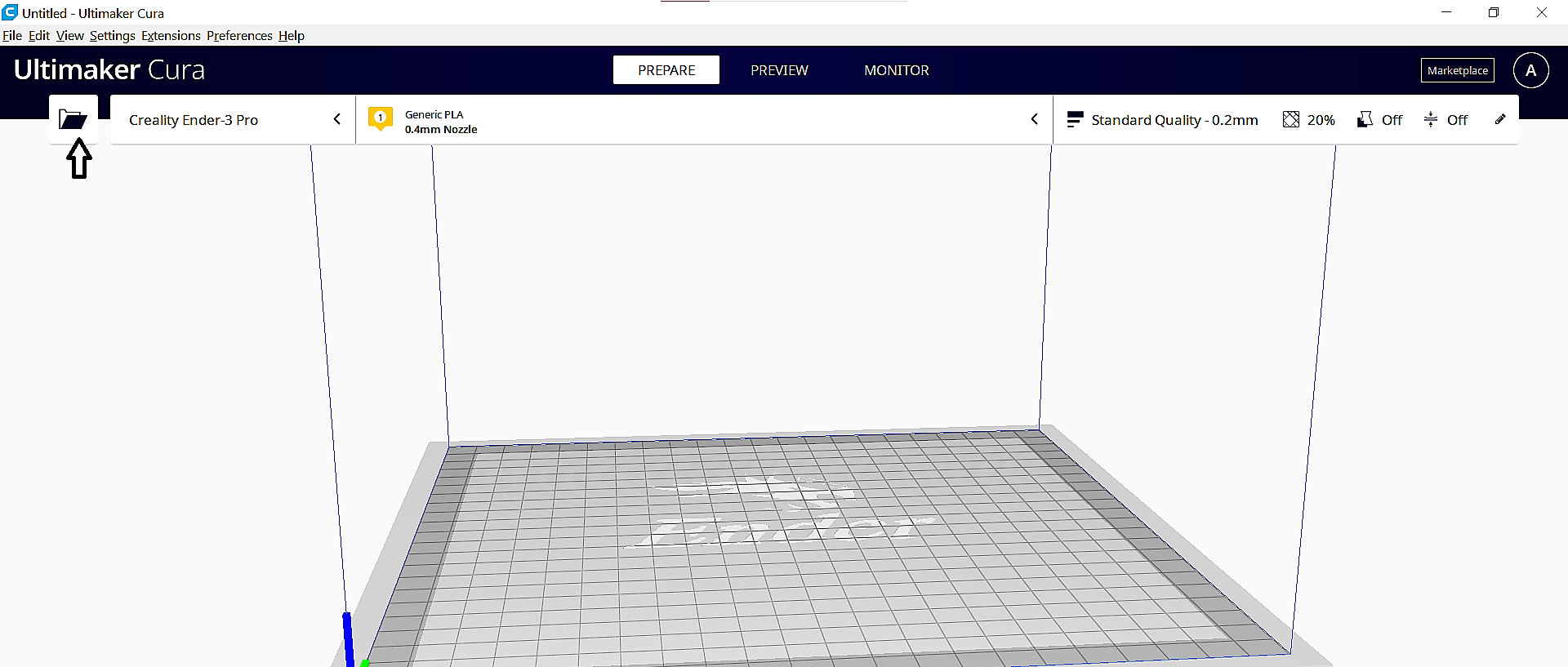Restore down the Cura window
Viewport: 1568px width, 667px height.
click(1494, 12)
